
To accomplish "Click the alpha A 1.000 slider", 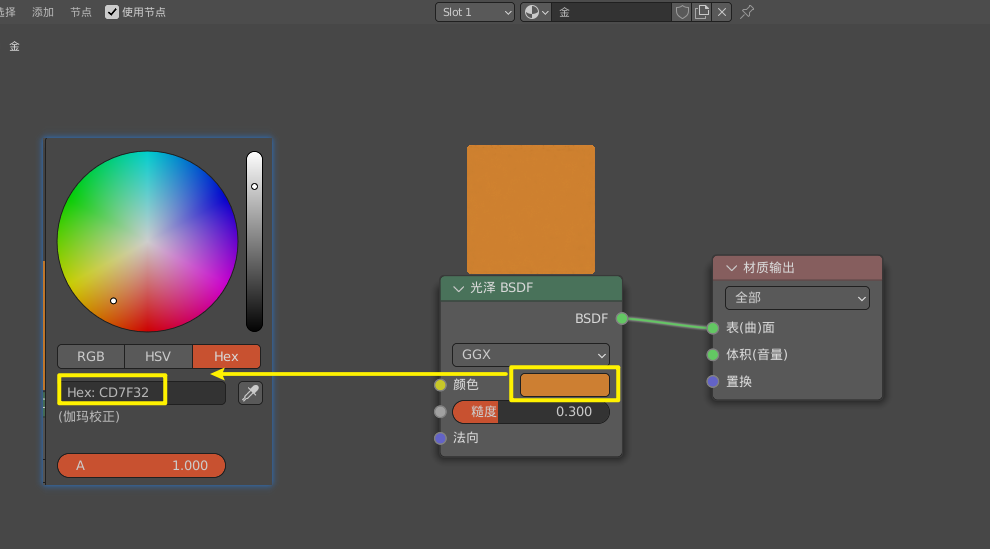I will (141, 465).
